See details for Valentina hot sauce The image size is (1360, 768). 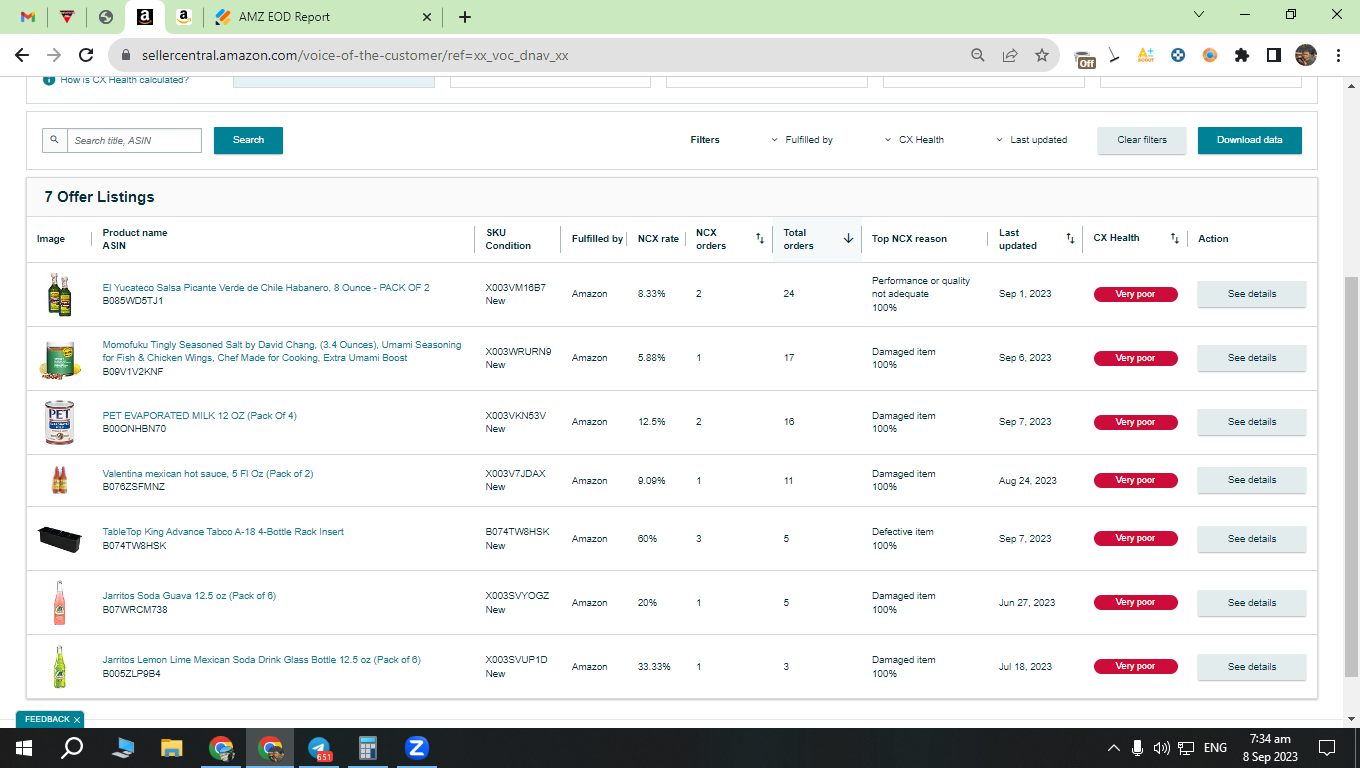coord(1252,480)
